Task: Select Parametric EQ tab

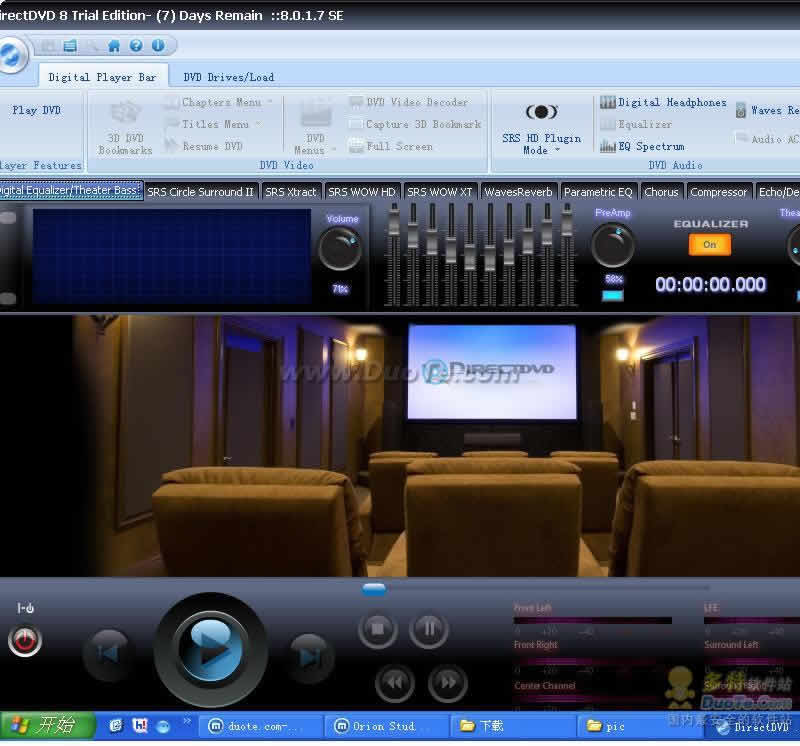Action: pyautogui.click(x=598, y=192)
